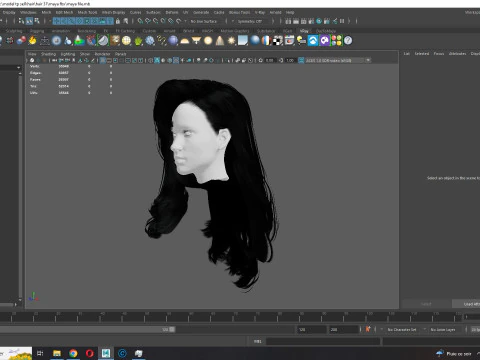Click the MEL command line input

pyautogui.click(x=323, y=341)
